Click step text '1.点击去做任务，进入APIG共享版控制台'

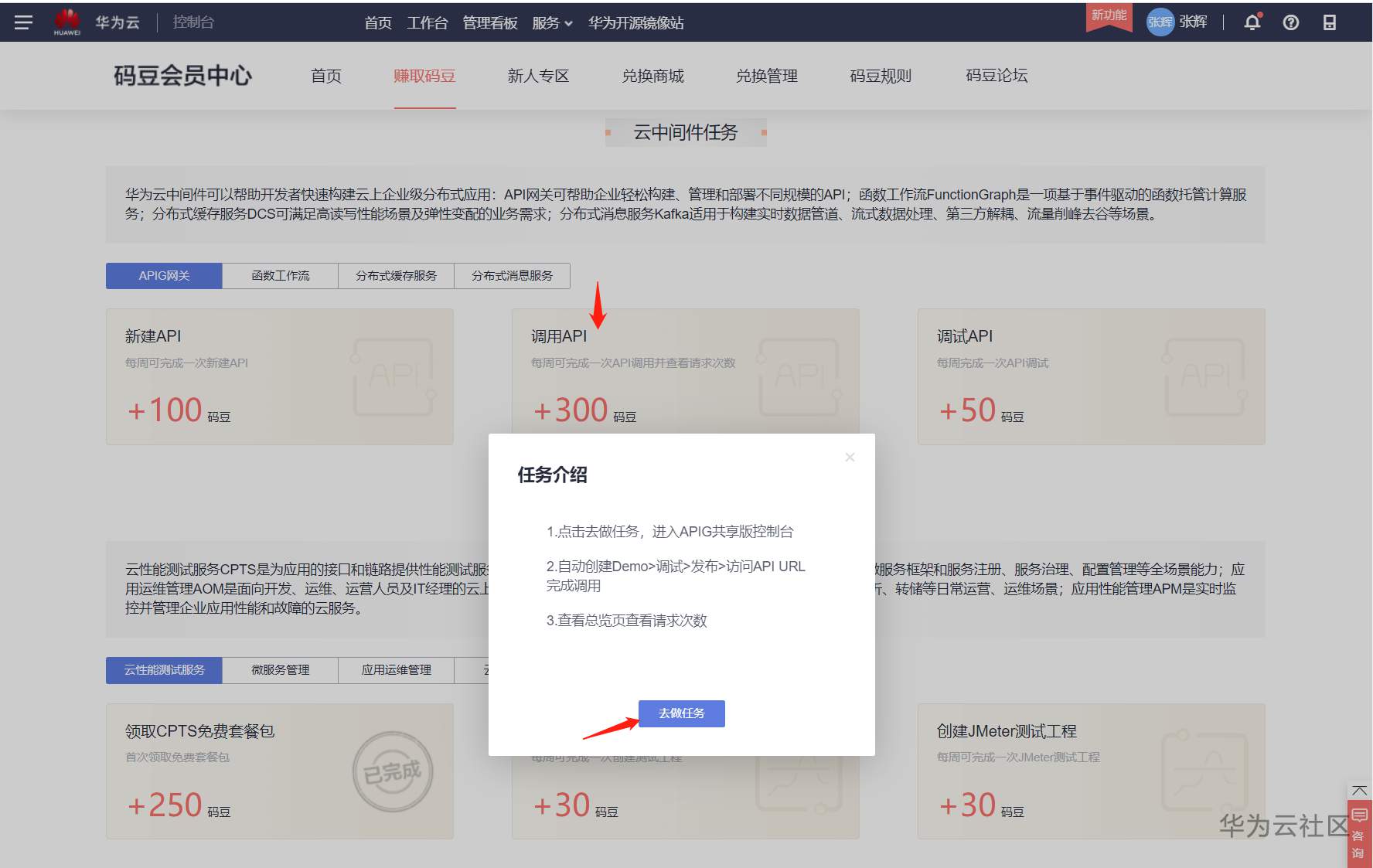670,531
